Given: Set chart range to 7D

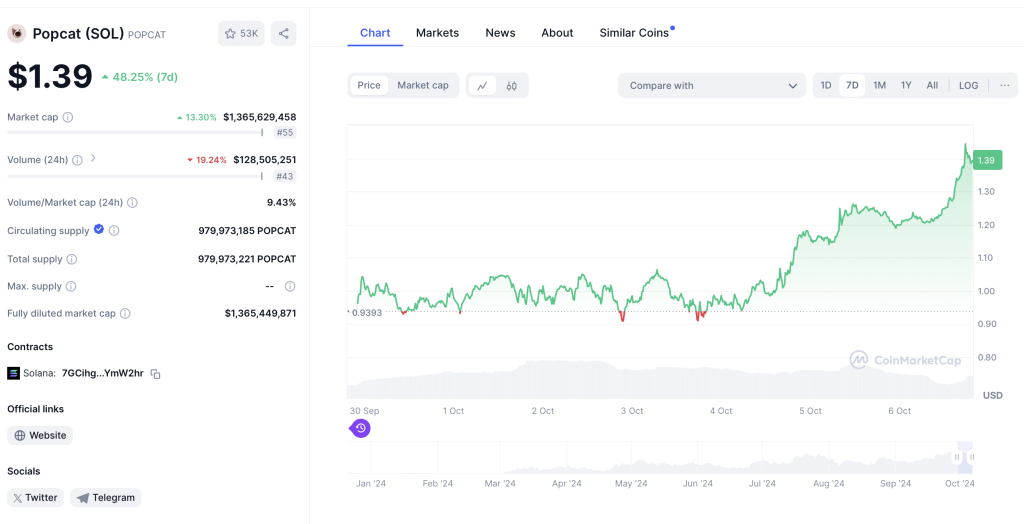Looking at the screenshot, I should pyautogui.click(x=852, y=86).
